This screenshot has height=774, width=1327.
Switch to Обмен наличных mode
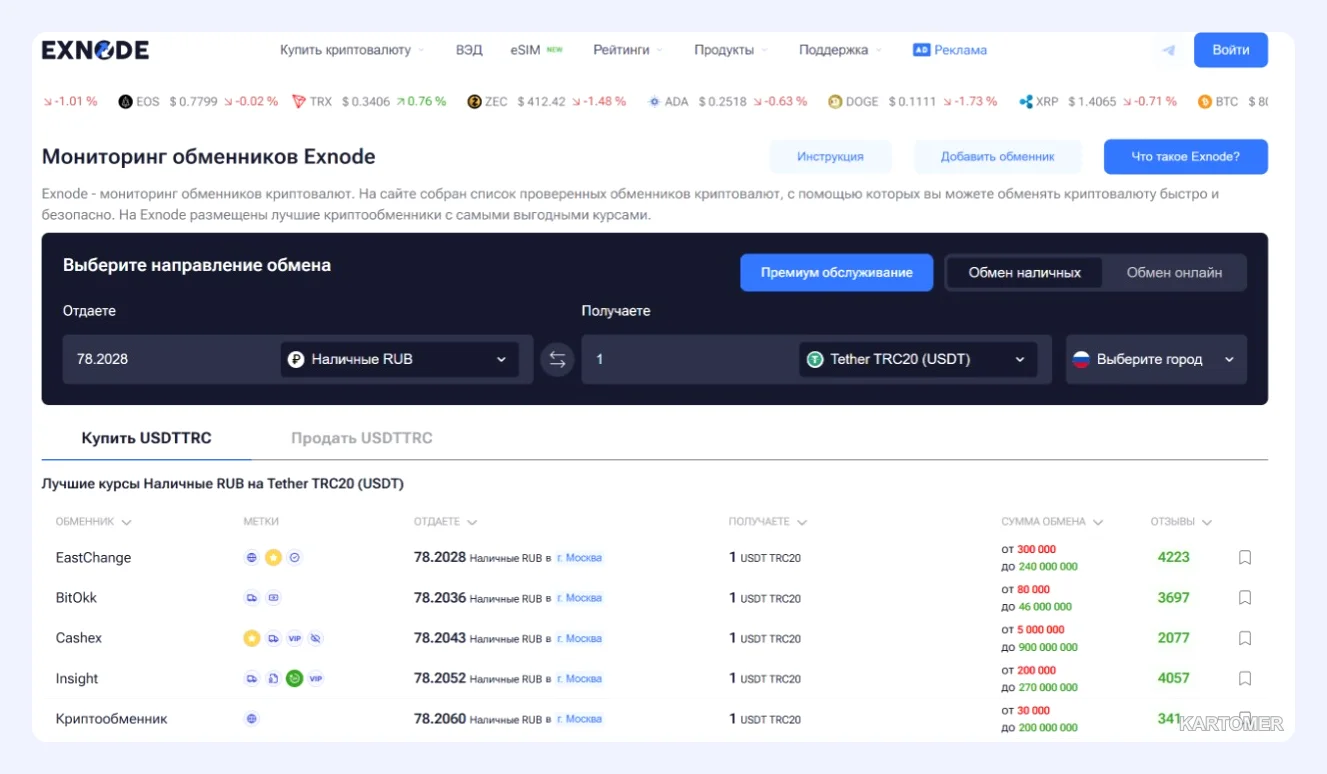coord(1025,272)
